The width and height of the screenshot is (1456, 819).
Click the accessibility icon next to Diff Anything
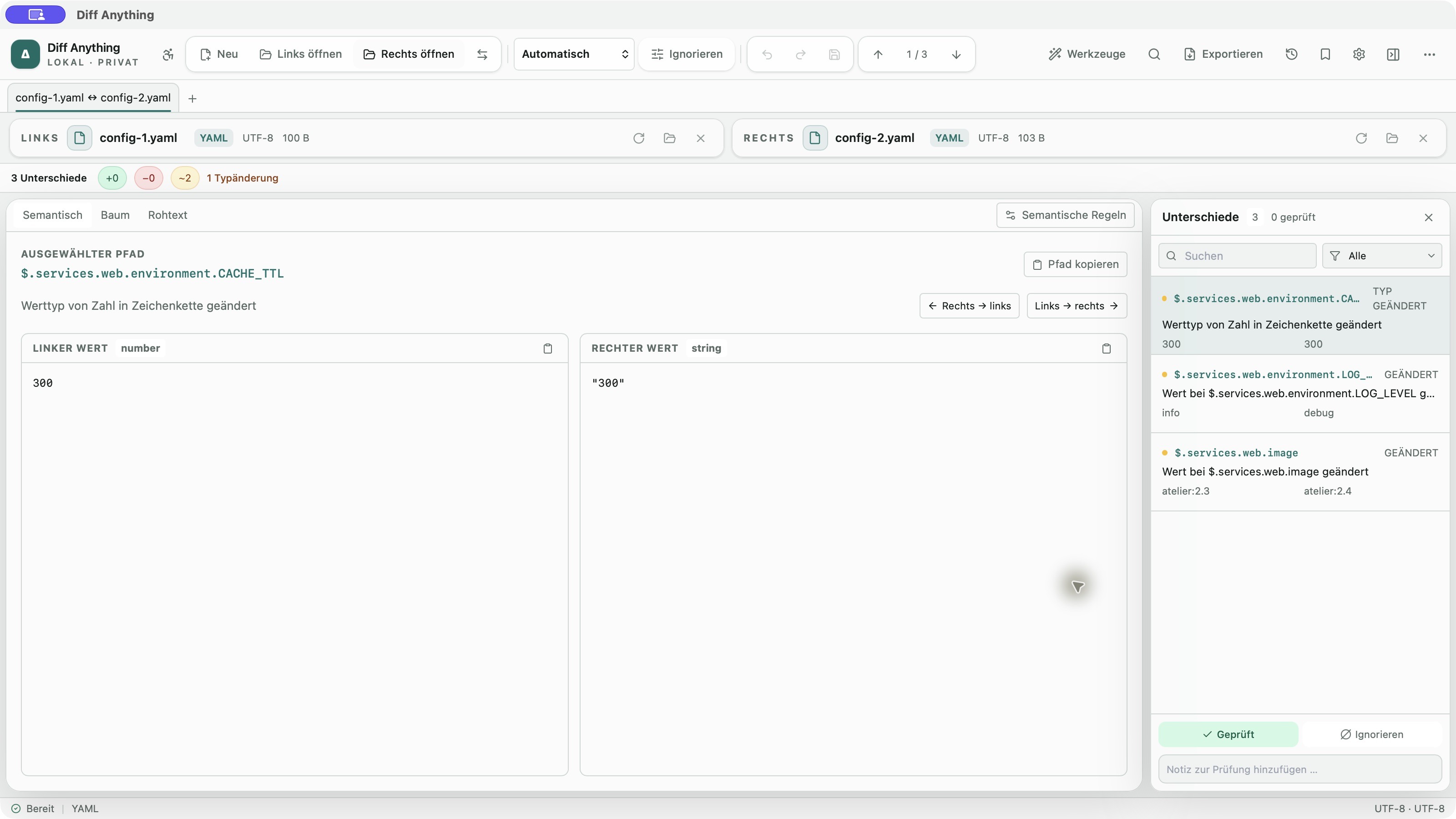pos(168,54)
